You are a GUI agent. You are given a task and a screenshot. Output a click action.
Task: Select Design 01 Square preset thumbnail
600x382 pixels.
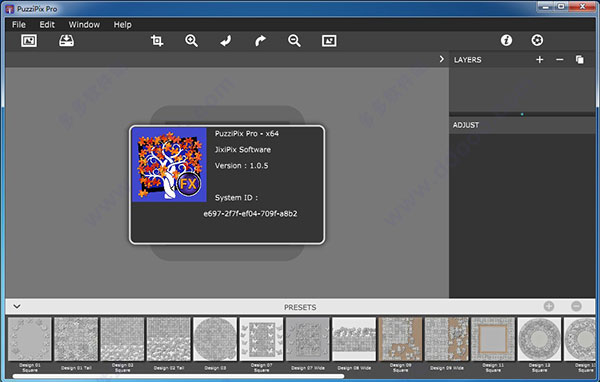[x=30, y=339]
